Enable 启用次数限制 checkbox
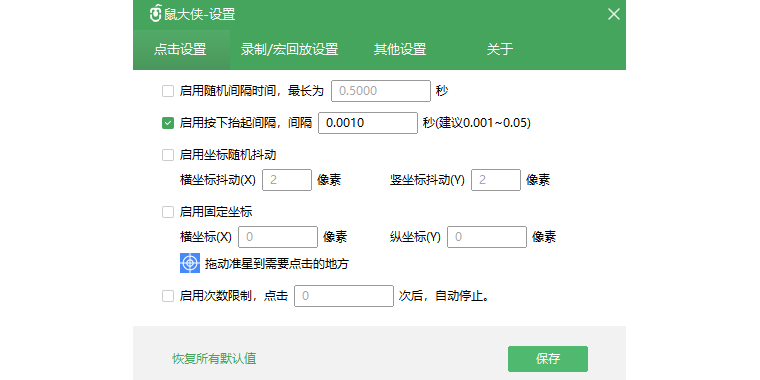This screenshot has height=380, width=760. coord(168,296)
